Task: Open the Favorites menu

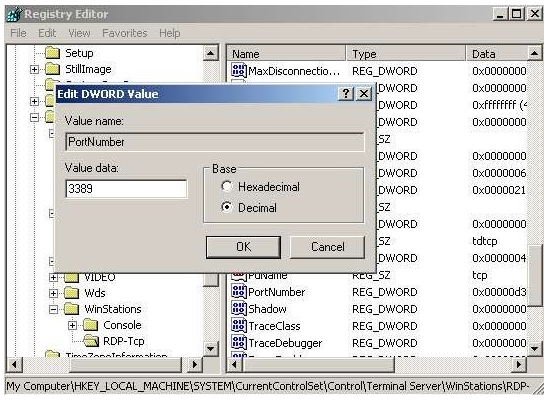Action: (x=125, y=33)
